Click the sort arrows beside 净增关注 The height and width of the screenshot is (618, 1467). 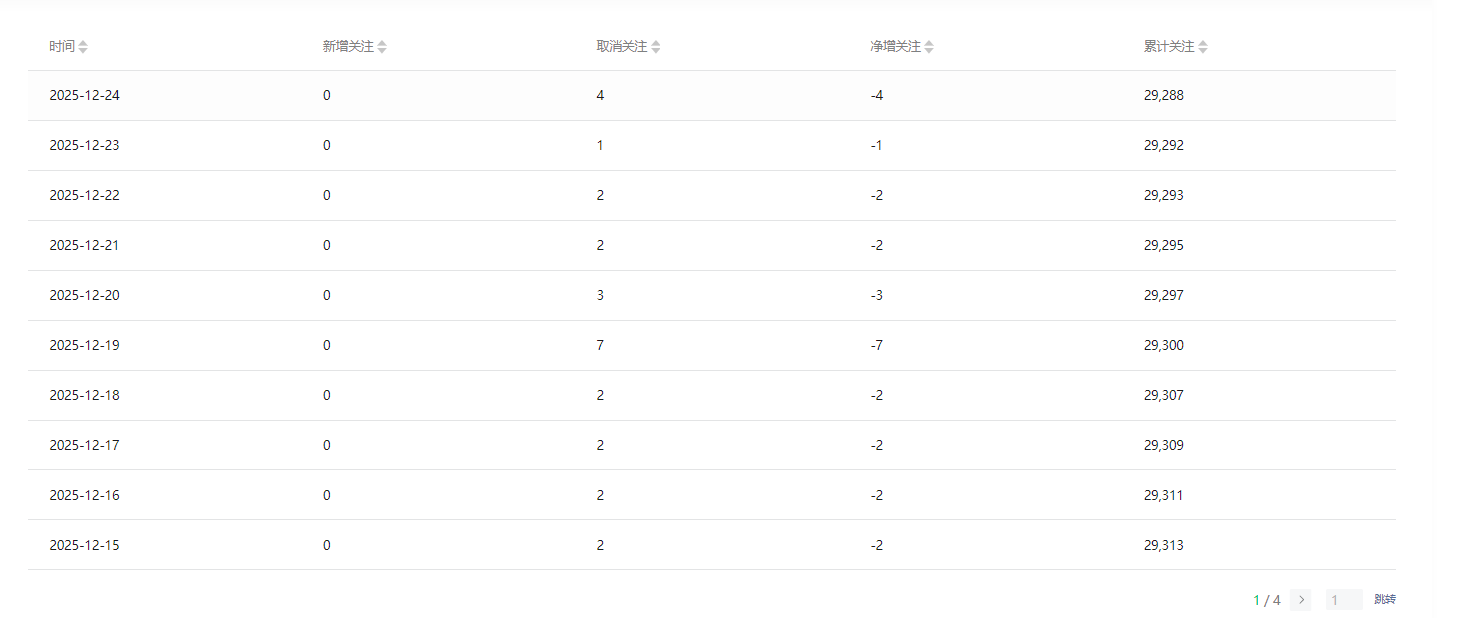(929, 47)
